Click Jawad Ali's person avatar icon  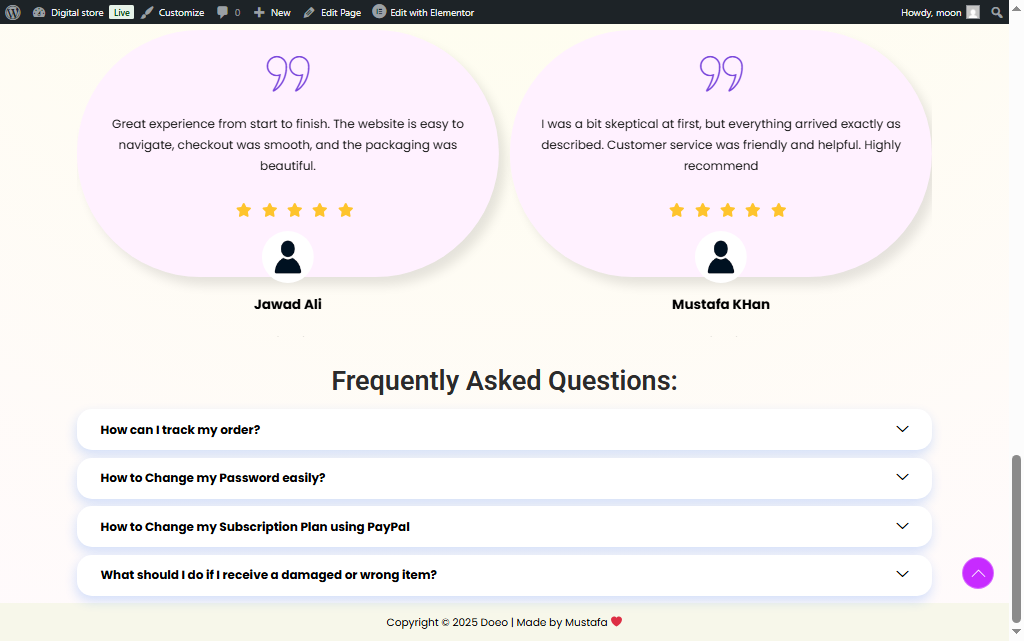pyautogui.click(x=288, y=256)
